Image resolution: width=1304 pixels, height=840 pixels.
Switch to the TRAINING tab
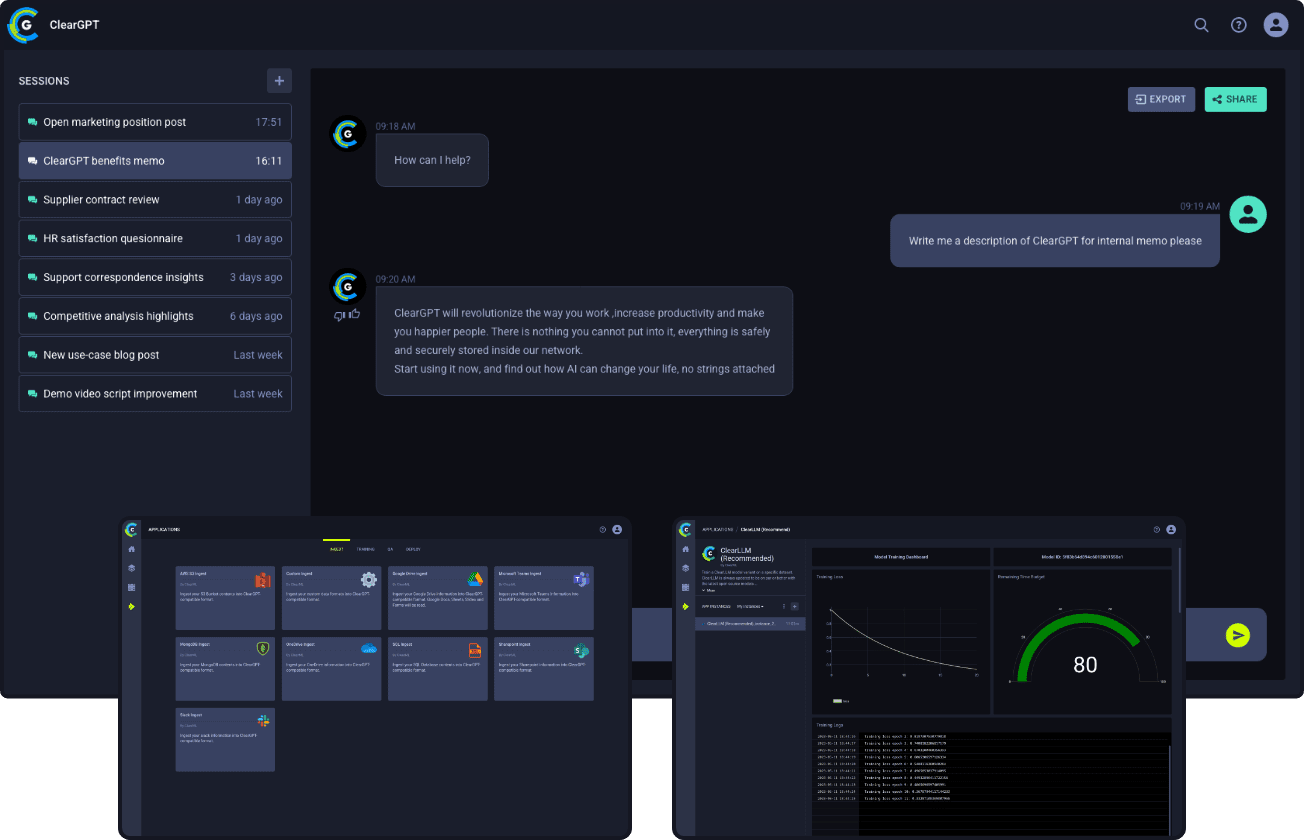[x=365, y=549]
